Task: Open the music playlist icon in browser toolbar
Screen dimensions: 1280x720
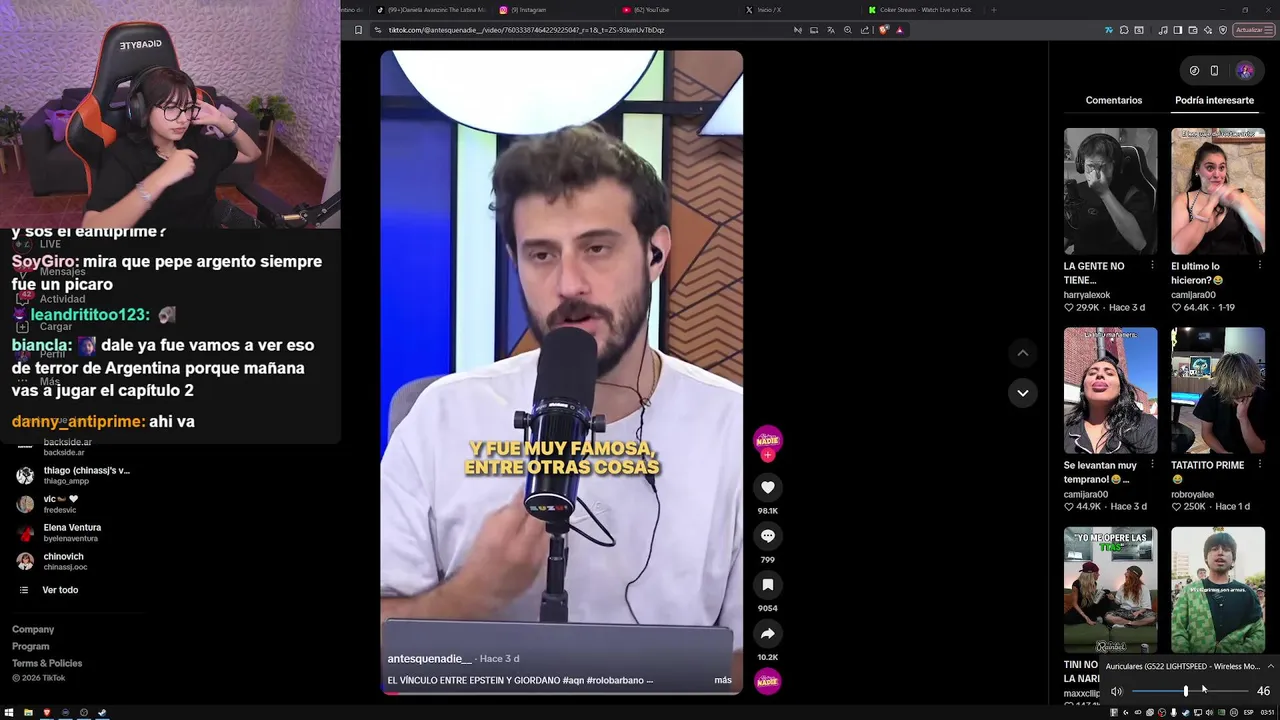Action: pyautogui.click(x=1163, y=30)
